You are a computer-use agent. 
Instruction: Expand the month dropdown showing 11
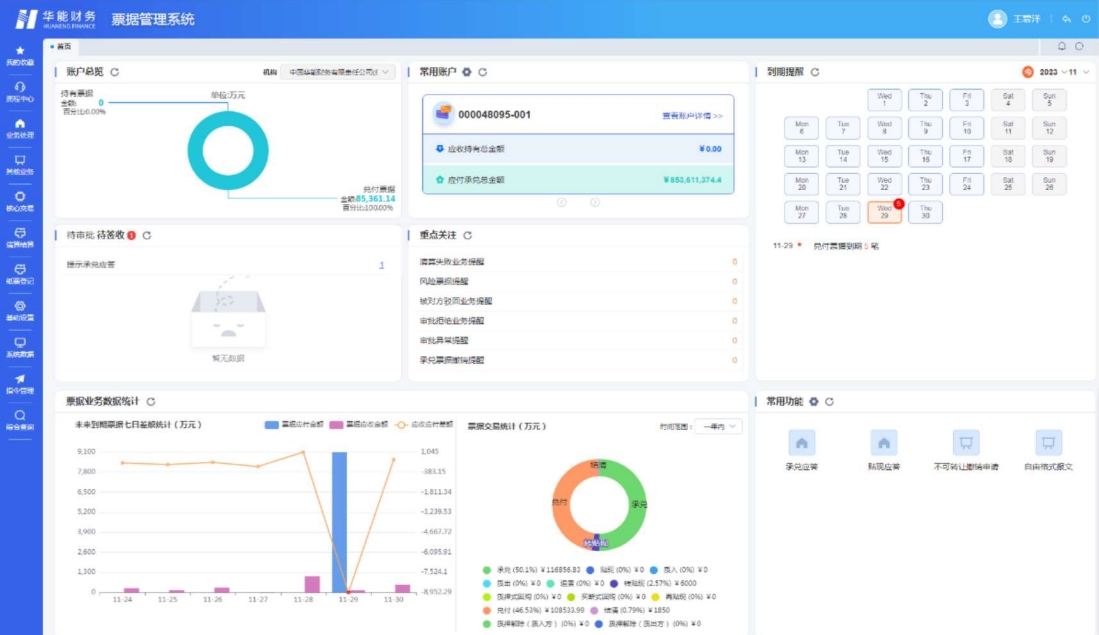[1078, 72]
